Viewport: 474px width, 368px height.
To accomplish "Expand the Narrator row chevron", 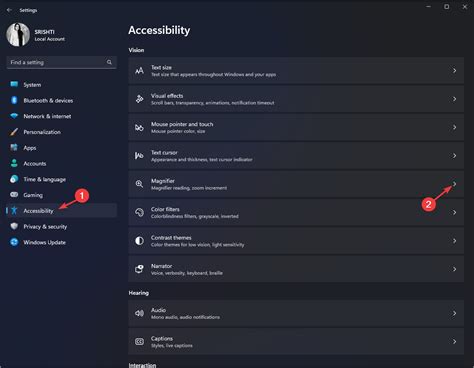I will [x=454, y=269].
